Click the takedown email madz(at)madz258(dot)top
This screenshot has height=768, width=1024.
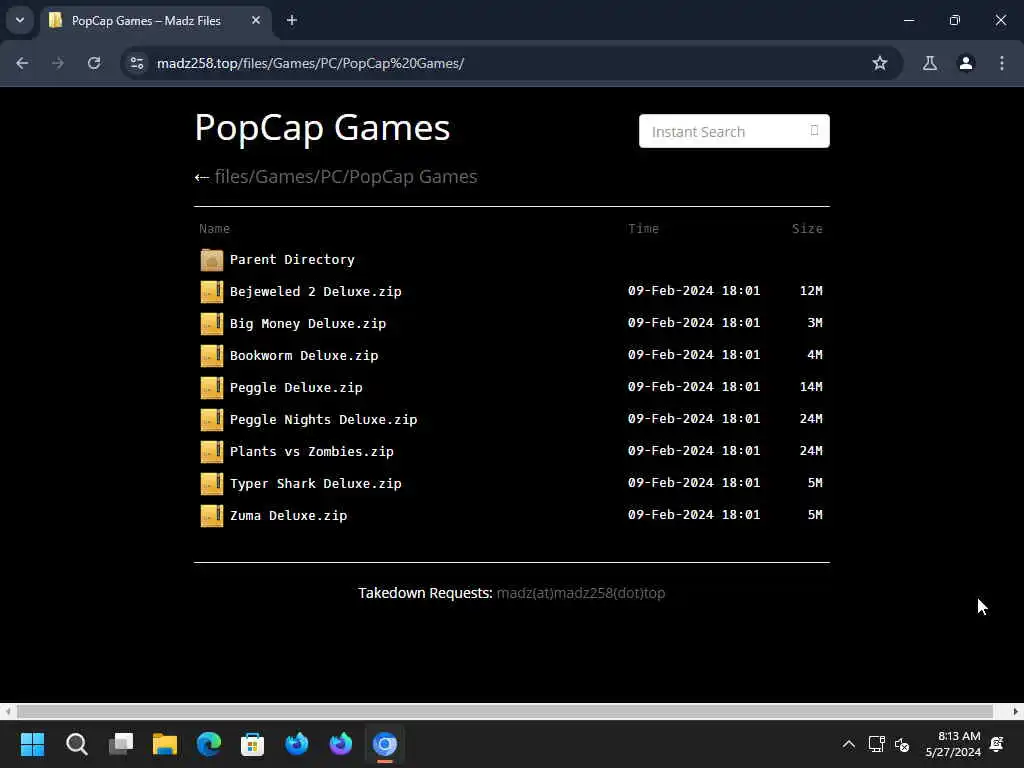tap(581, 593)
